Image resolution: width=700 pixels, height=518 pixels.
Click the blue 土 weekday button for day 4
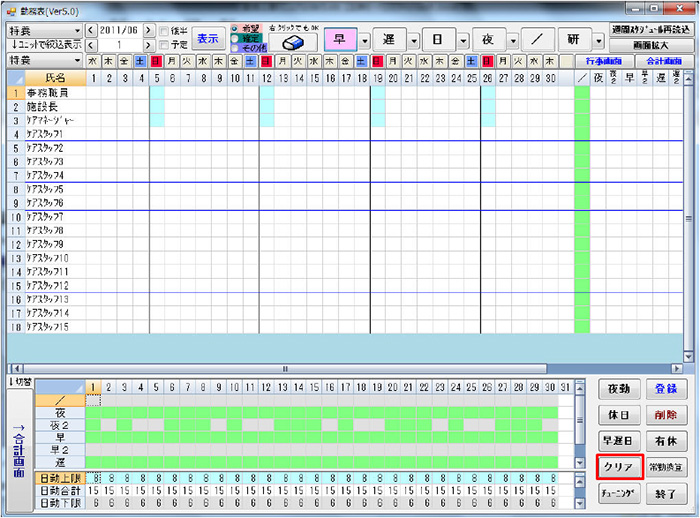141,61
